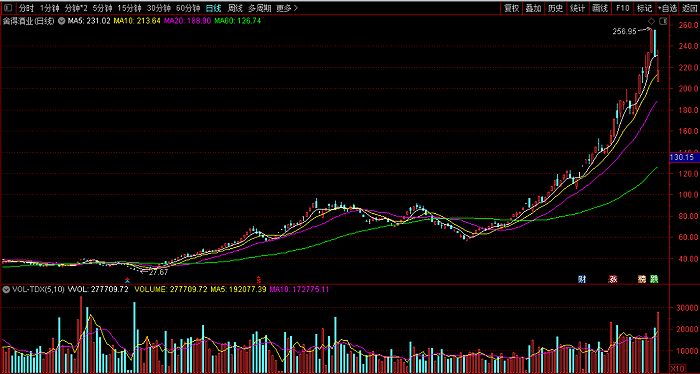Click the MA5: 231.02 label
This screenshot has width=700, height=374.
tap(89, 21)
